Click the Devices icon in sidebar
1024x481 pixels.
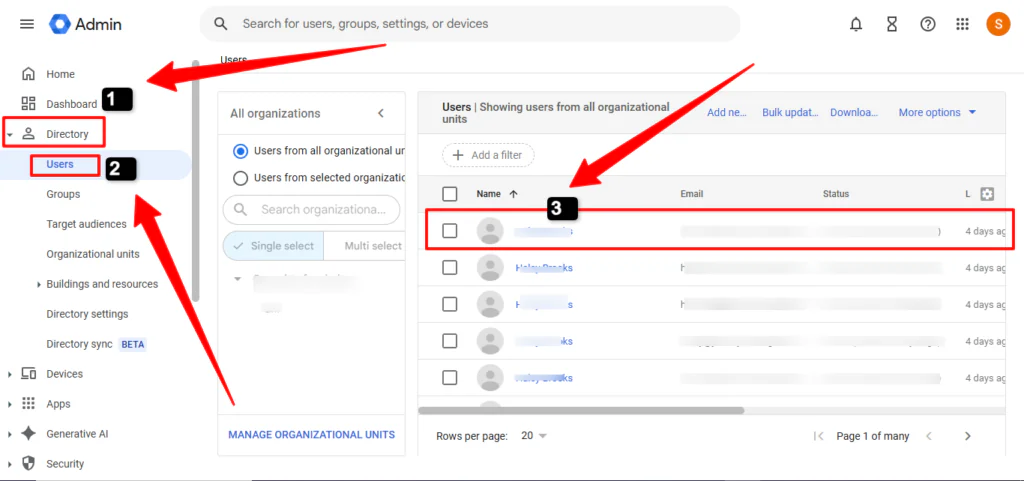click(28, 374)
